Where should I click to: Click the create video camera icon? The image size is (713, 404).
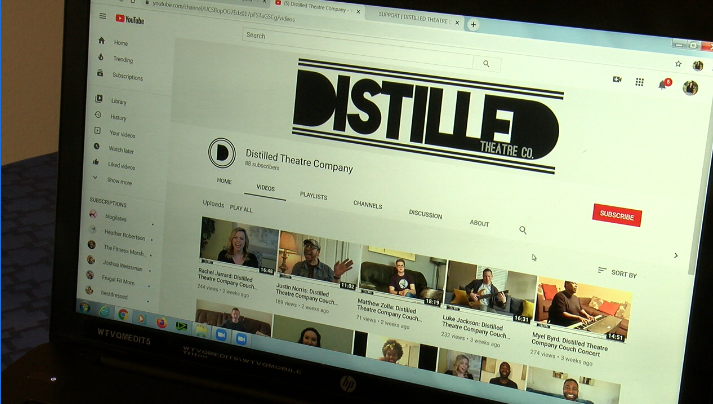coord(617,79)
